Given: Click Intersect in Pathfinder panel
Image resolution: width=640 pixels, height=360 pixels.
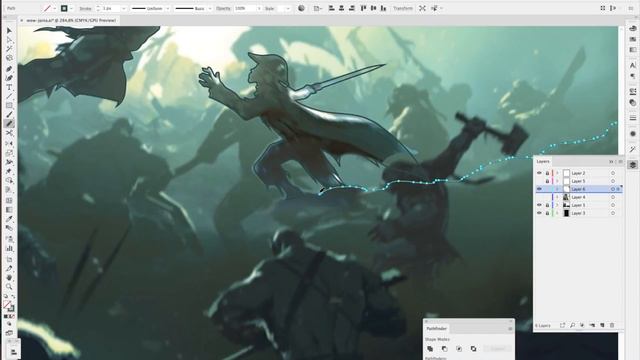Looking at the screenshot, I should [459, 349].
